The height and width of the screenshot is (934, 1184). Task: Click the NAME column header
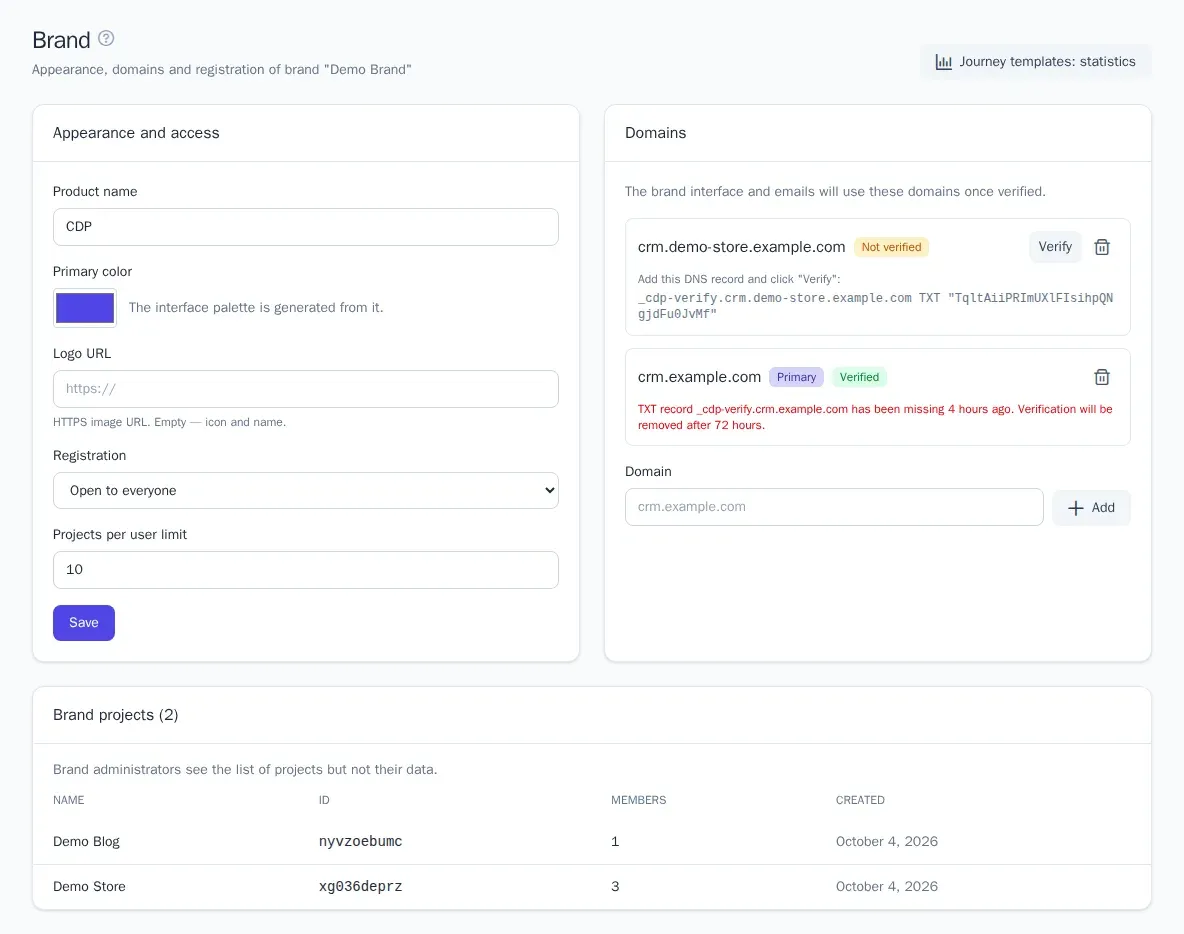[x=69, y=800]
